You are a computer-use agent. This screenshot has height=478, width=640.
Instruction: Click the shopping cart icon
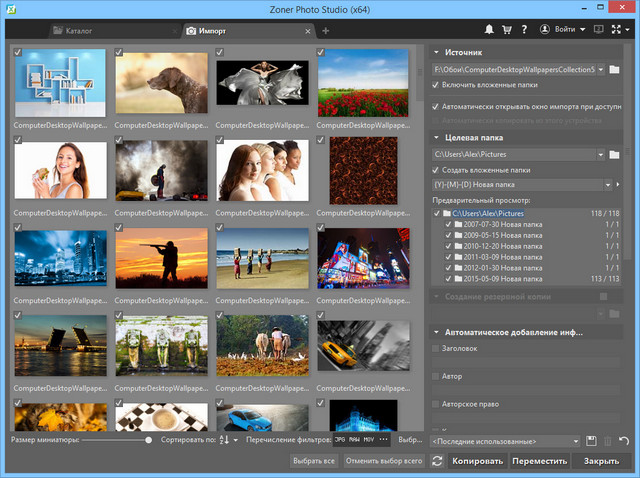pos(507,30)
